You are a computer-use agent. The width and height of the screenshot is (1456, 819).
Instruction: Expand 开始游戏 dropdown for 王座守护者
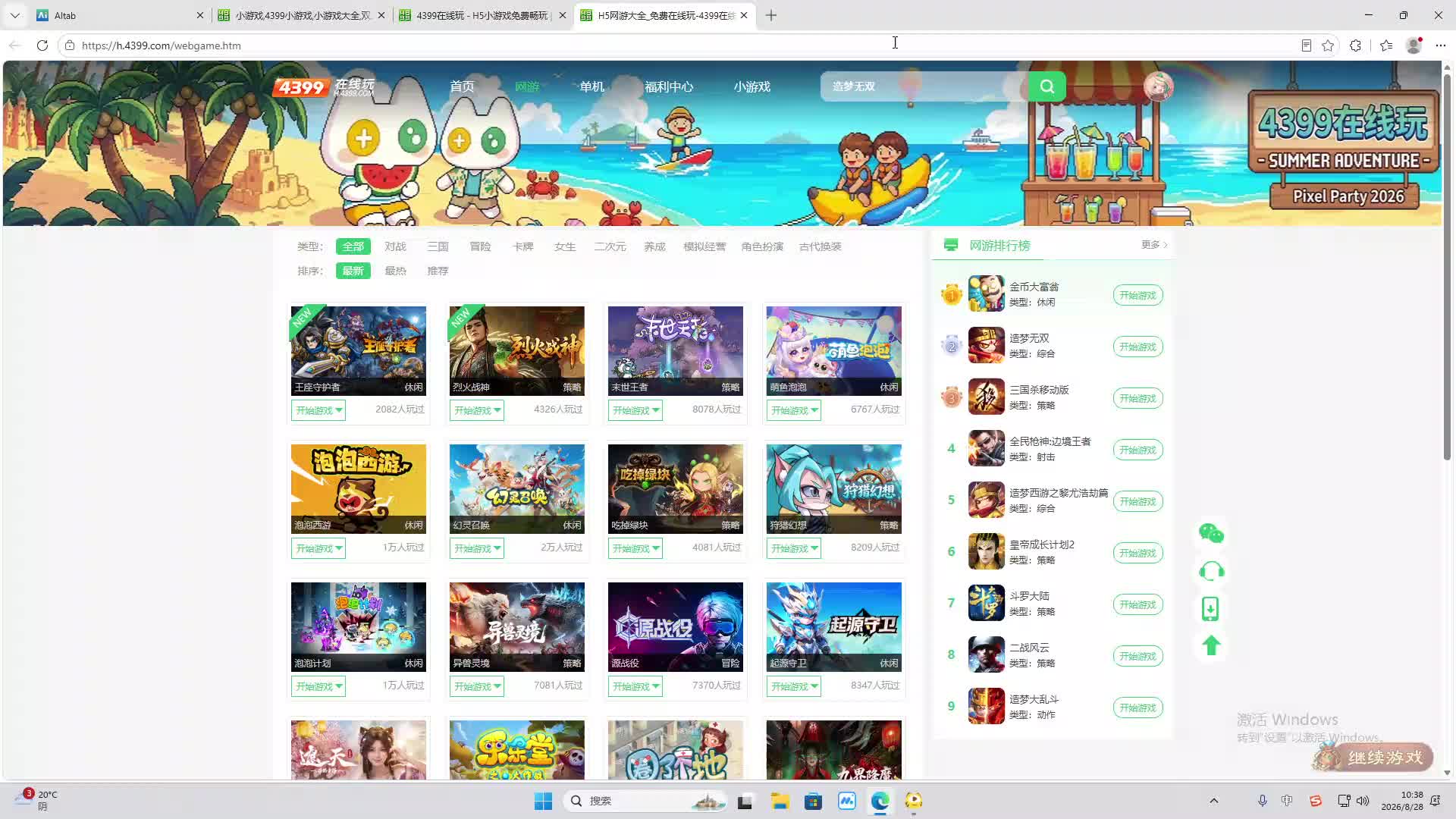(x=318, y=410)
